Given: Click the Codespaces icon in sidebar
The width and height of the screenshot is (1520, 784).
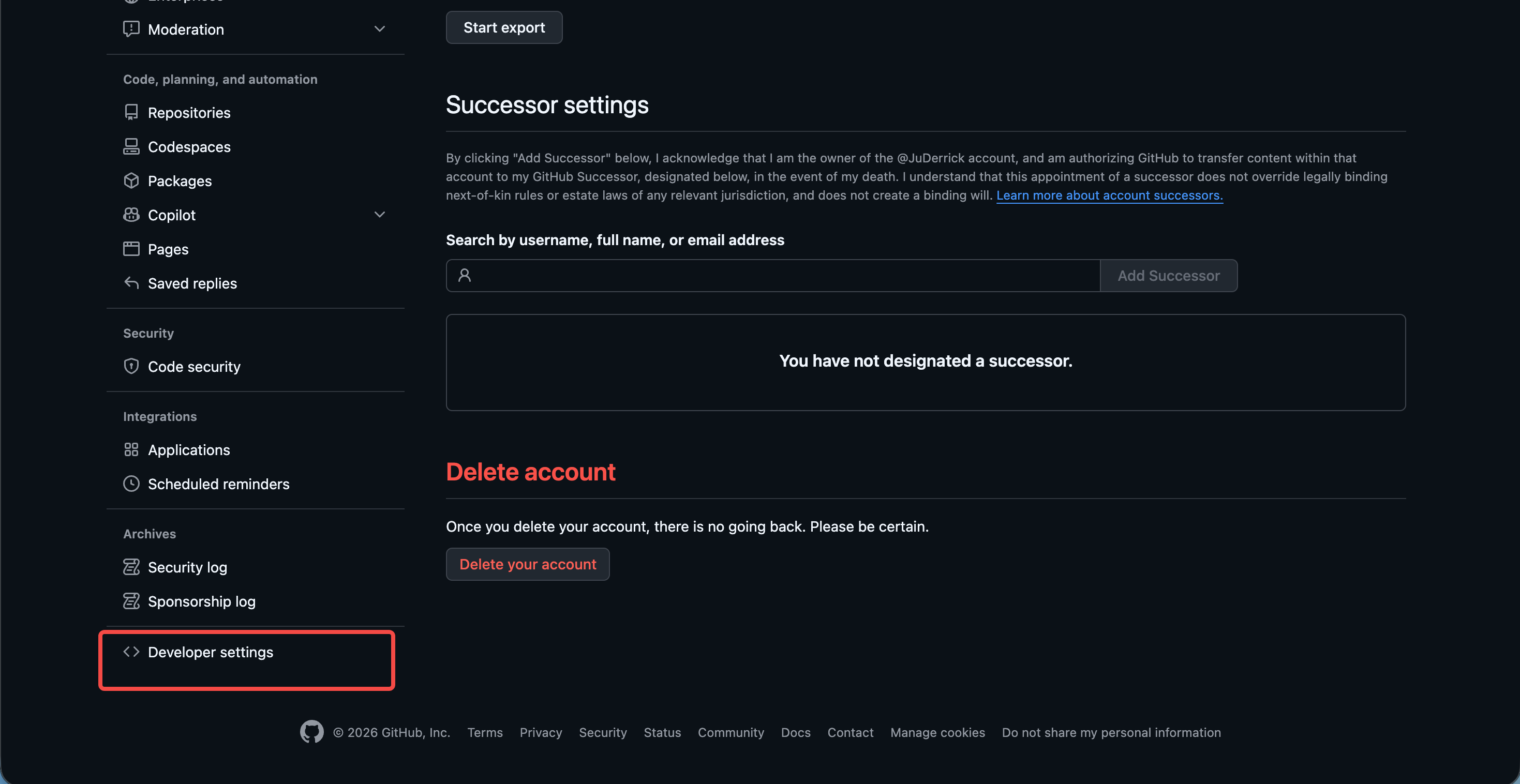Looking at the screenshot, I should tap(131, 146).
